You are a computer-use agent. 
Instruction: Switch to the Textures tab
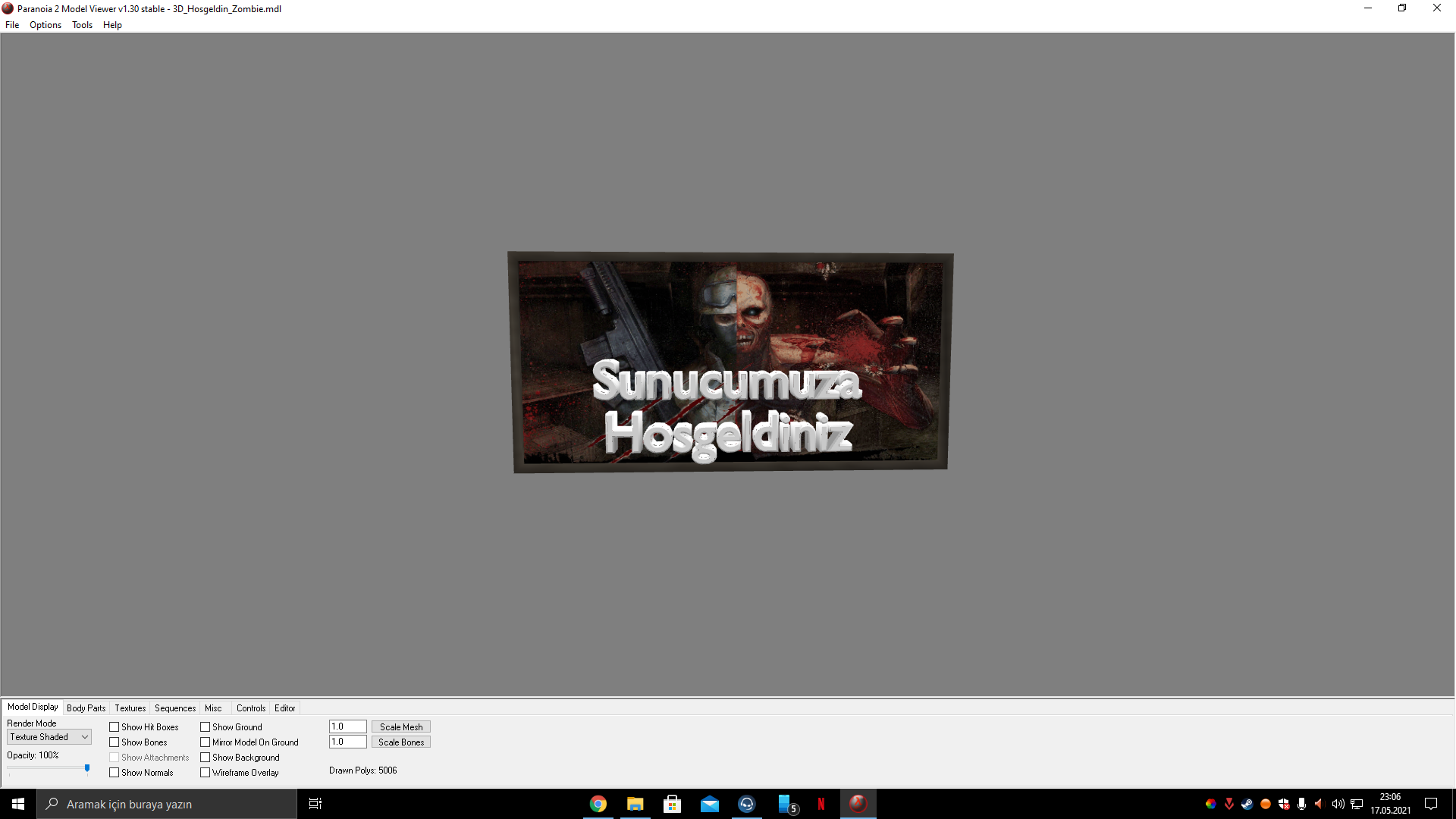click(x=130, y=708)
